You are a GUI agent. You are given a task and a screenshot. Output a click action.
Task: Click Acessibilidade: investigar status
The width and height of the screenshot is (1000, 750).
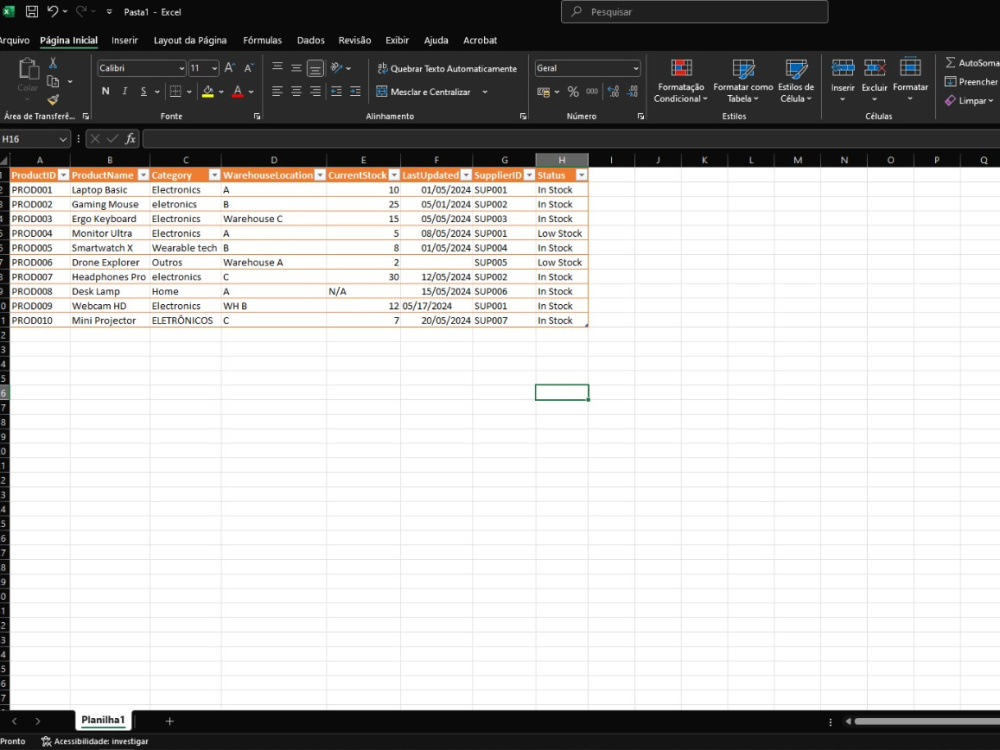click(x=94, y=741)
